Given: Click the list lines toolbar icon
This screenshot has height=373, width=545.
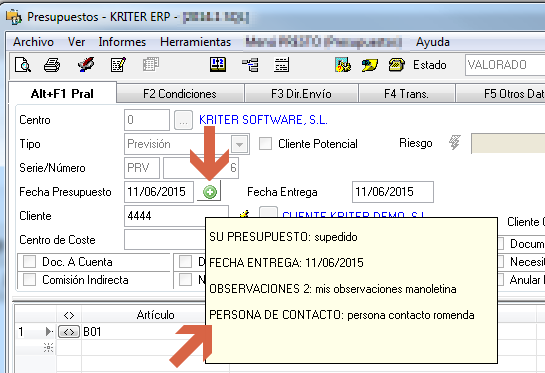Looking at the screenshot, I should [281, 65].
